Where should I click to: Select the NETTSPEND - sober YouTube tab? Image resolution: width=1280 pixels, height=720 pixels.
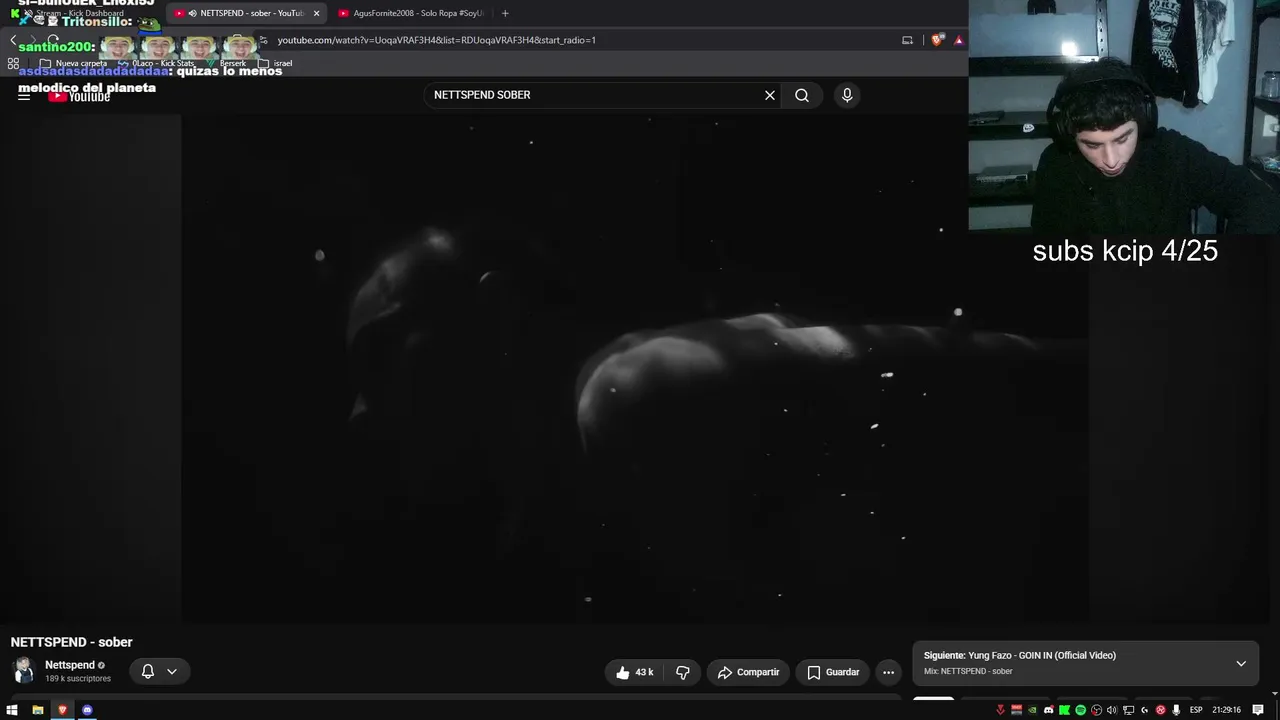pyautogui.click(x=246, y=13)
